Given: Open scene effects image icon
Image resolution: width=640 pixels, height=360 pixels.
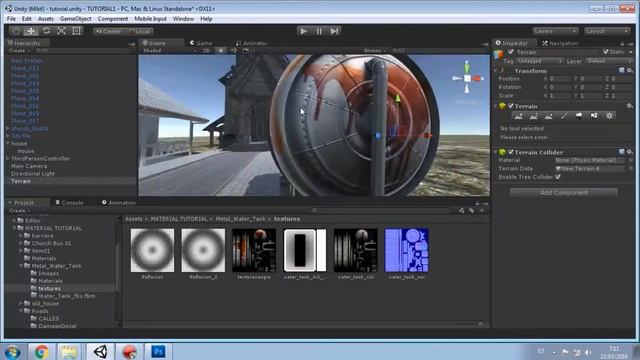Looking at the screenshot, I should point(246,51).
